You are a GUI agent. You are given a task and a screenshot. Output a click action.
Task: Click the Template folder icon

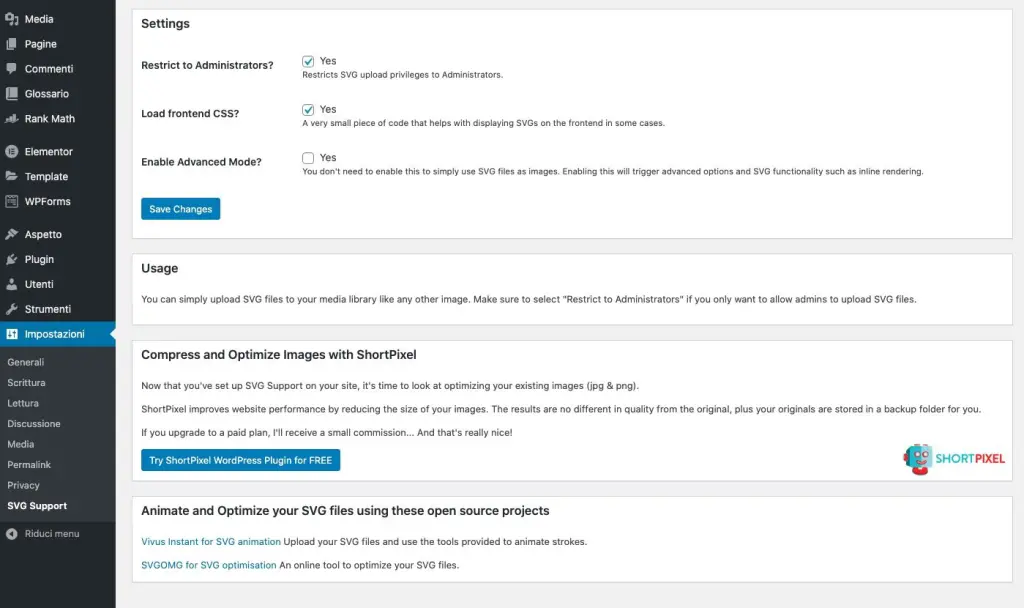pyautogui.click(x=12, y=176)
